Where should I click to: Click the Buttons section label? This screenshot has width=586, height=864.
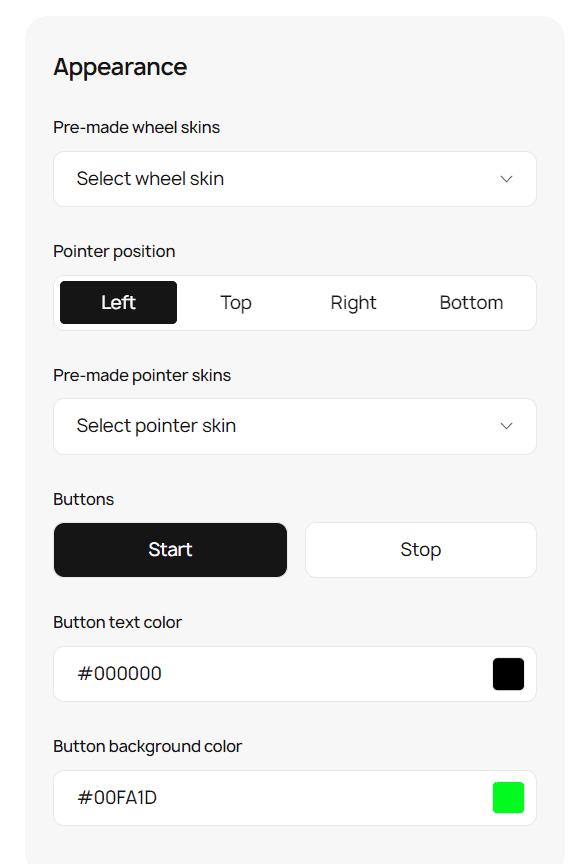pos(84,499)
